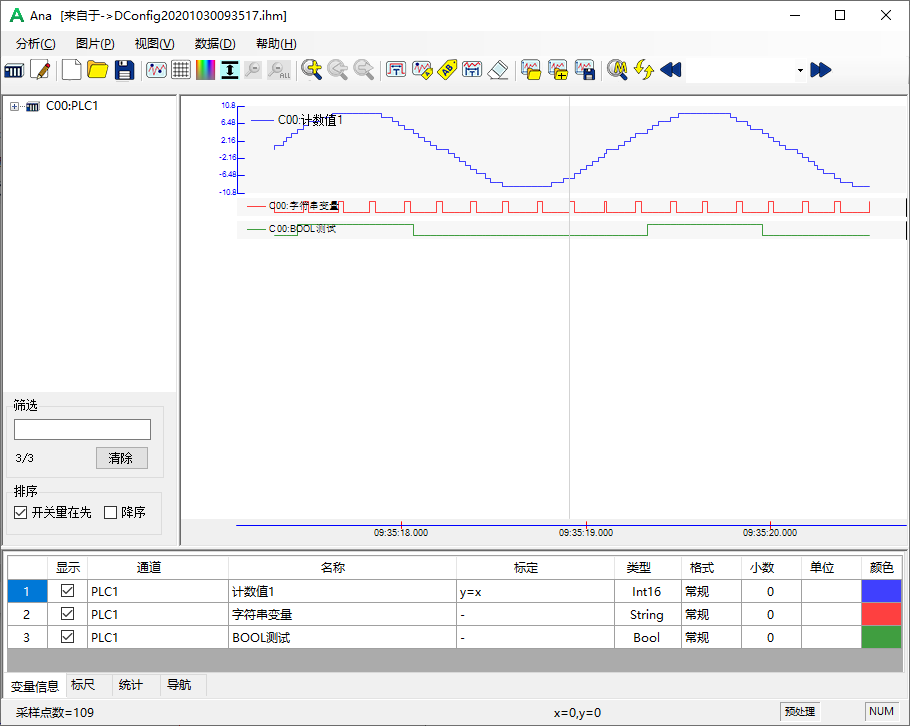The width and height of the screenshot is (910, 726).
Task: Click the refresh lightning icon
Action: pos(643,69)
